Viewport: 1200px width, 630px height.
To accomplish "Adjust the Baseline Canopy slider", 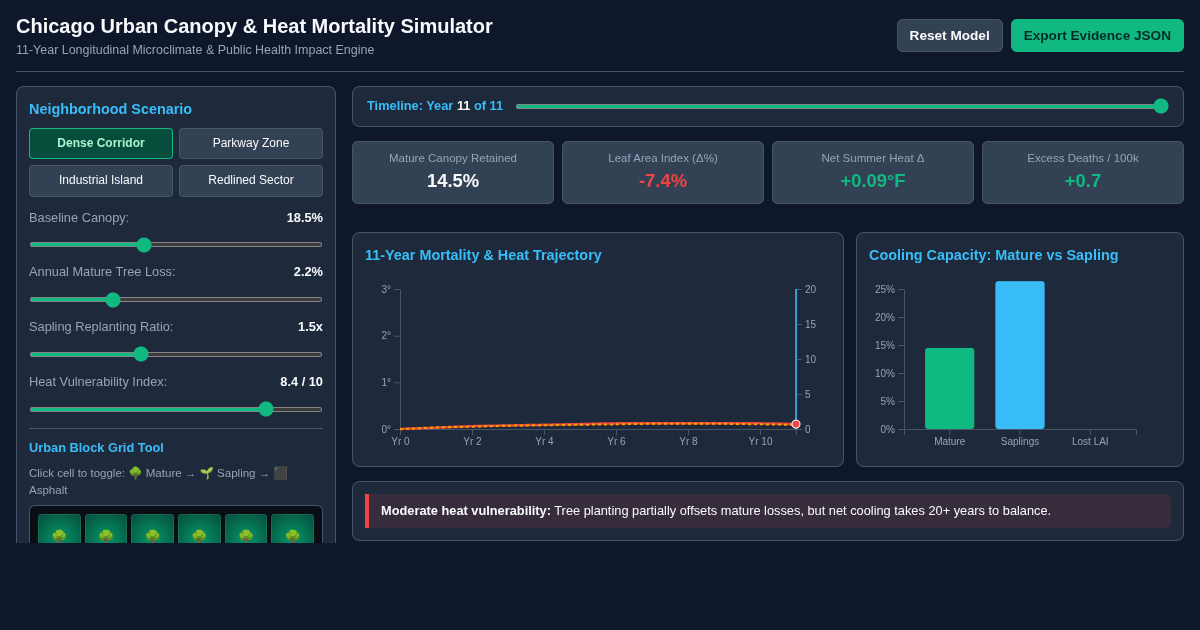I will [x=176, y=244].
